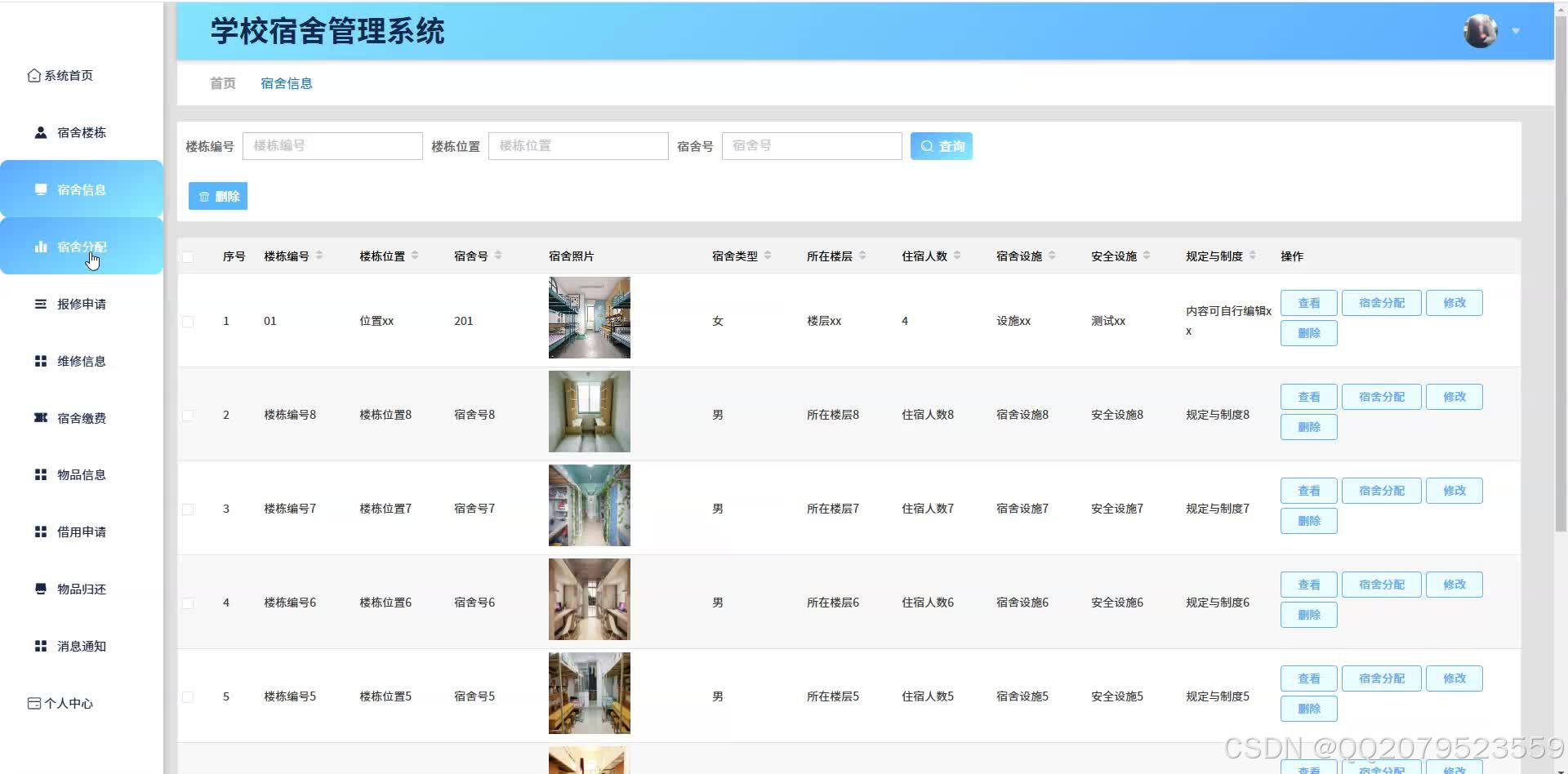The image size is (1568, 774).
Task: Open dormitory photo in row 宿舍号6
Action: tap(590, 599)
